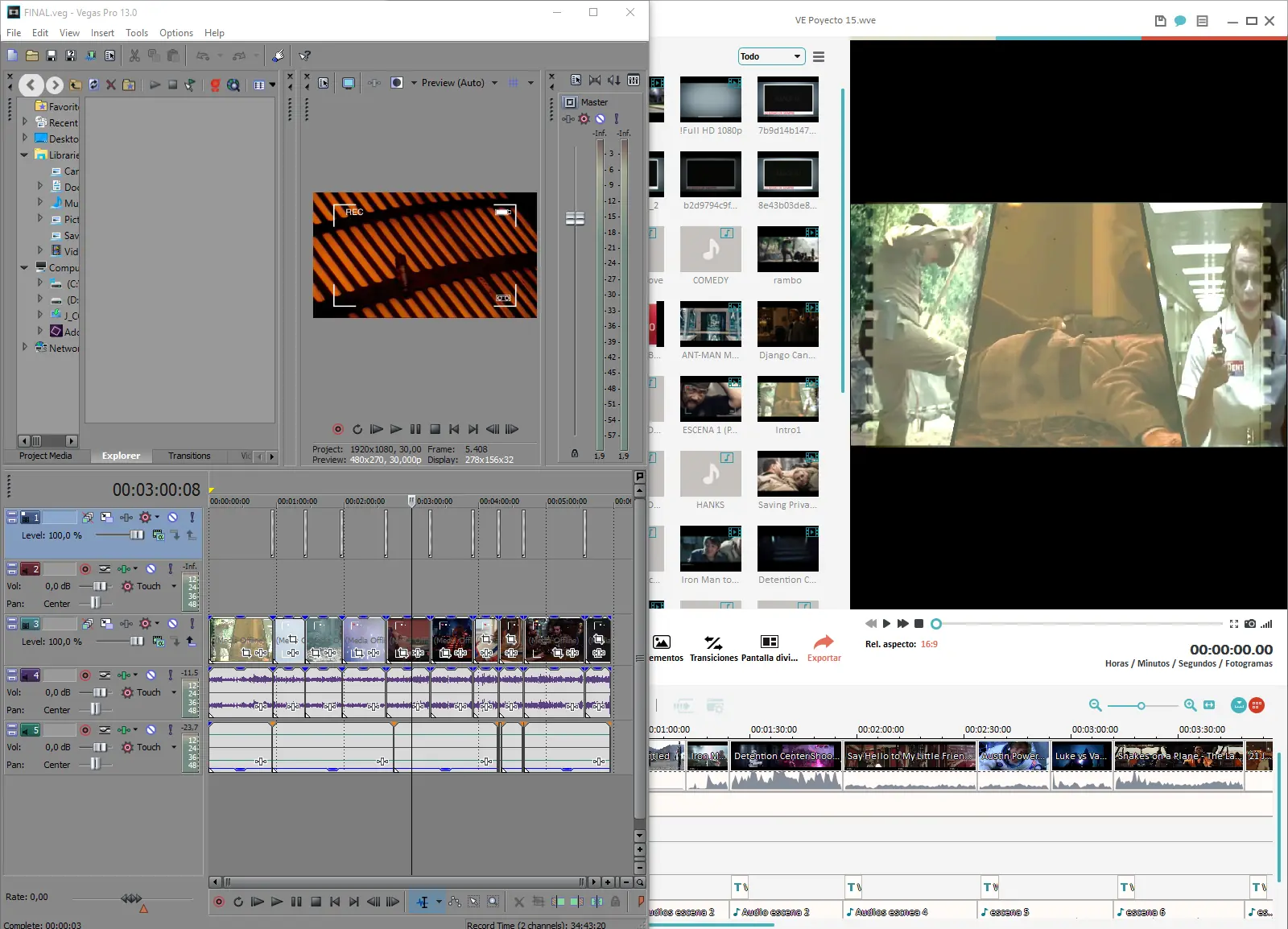Toggle preview on external monitor icon
The width and height of the screenshot is (1288, 929).
349,83
